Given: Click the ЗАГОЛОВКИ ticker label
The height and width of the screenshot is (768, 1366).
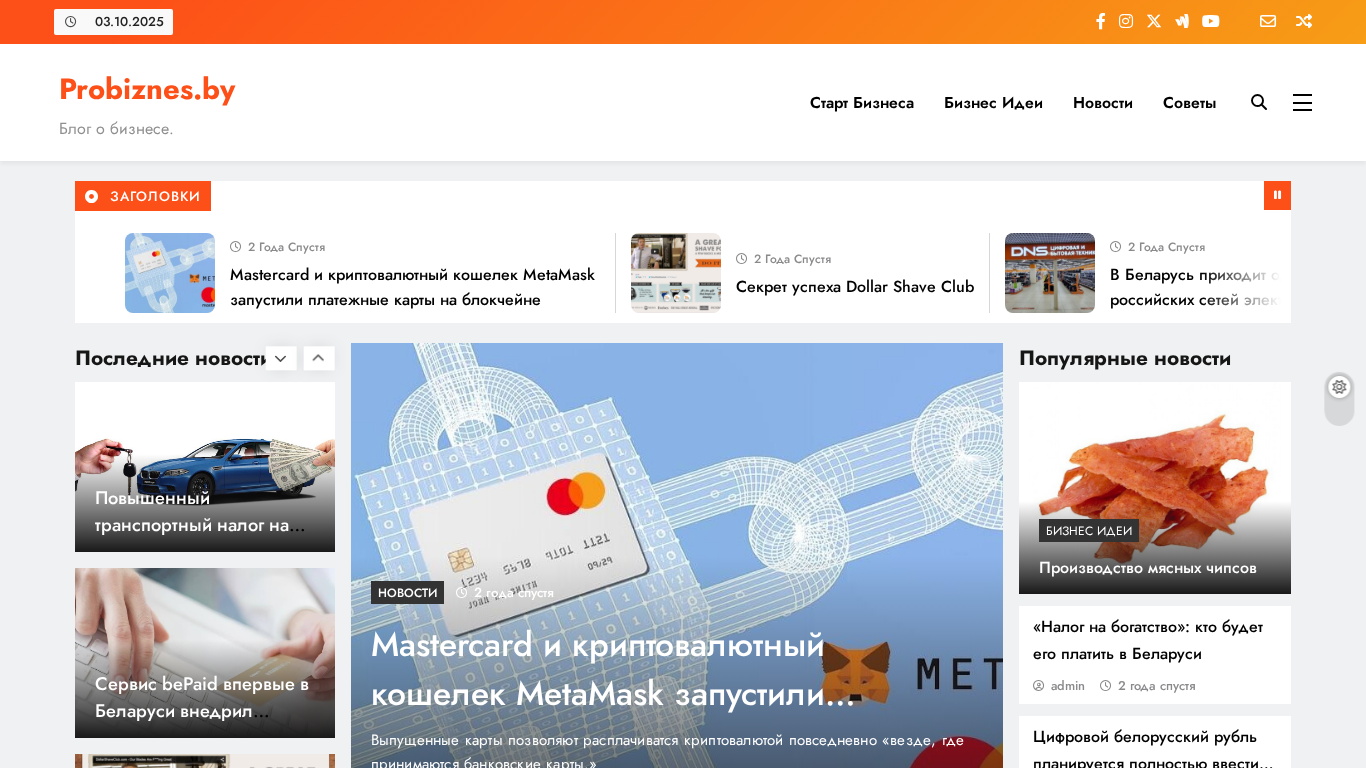Looking at the screenshot, I should 143,196.
